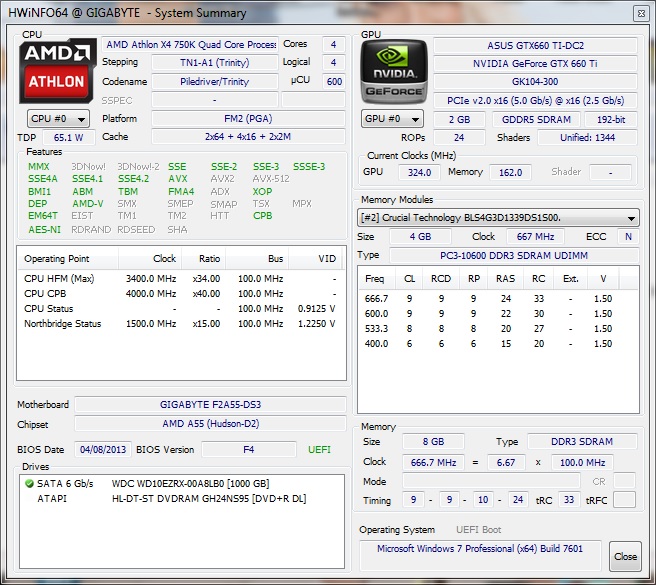Screen dimensions: 656x585
Task: Click the memory size 8 GB field
Action: (x=433, y=442)
